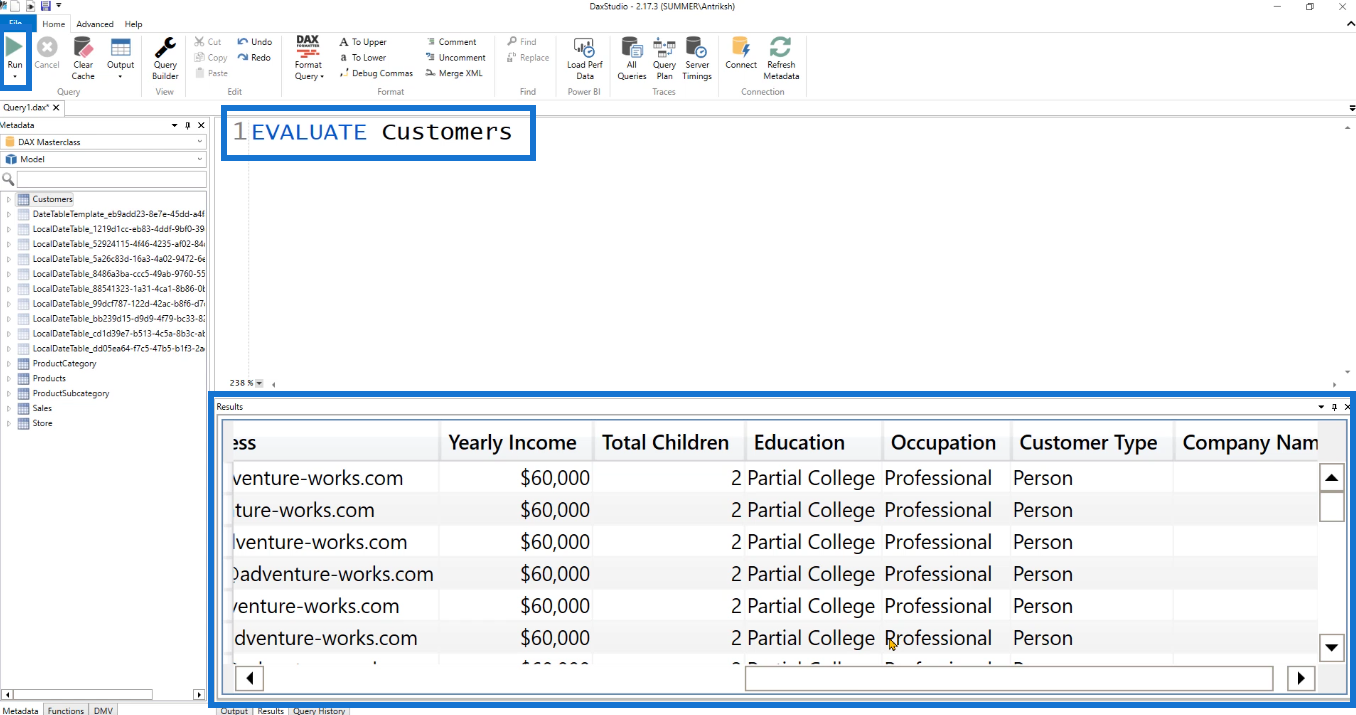
Task: Expand the Customers table node
Action: click(x=8, y=199)
